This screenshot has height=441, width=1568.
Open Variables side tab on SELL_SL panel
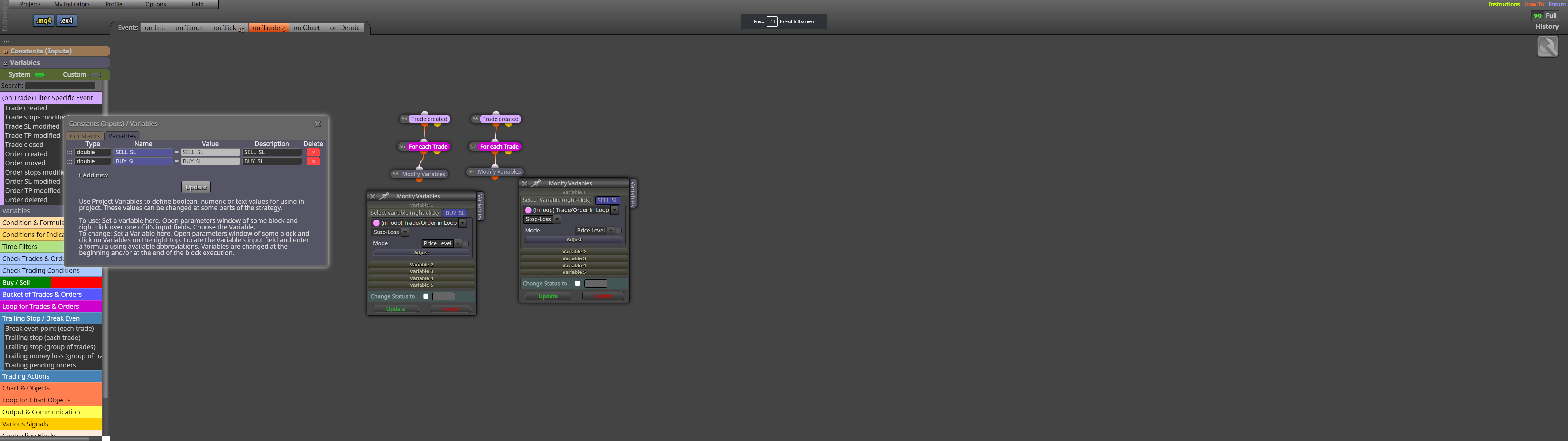pyautogui.click(x=633, y=194)
